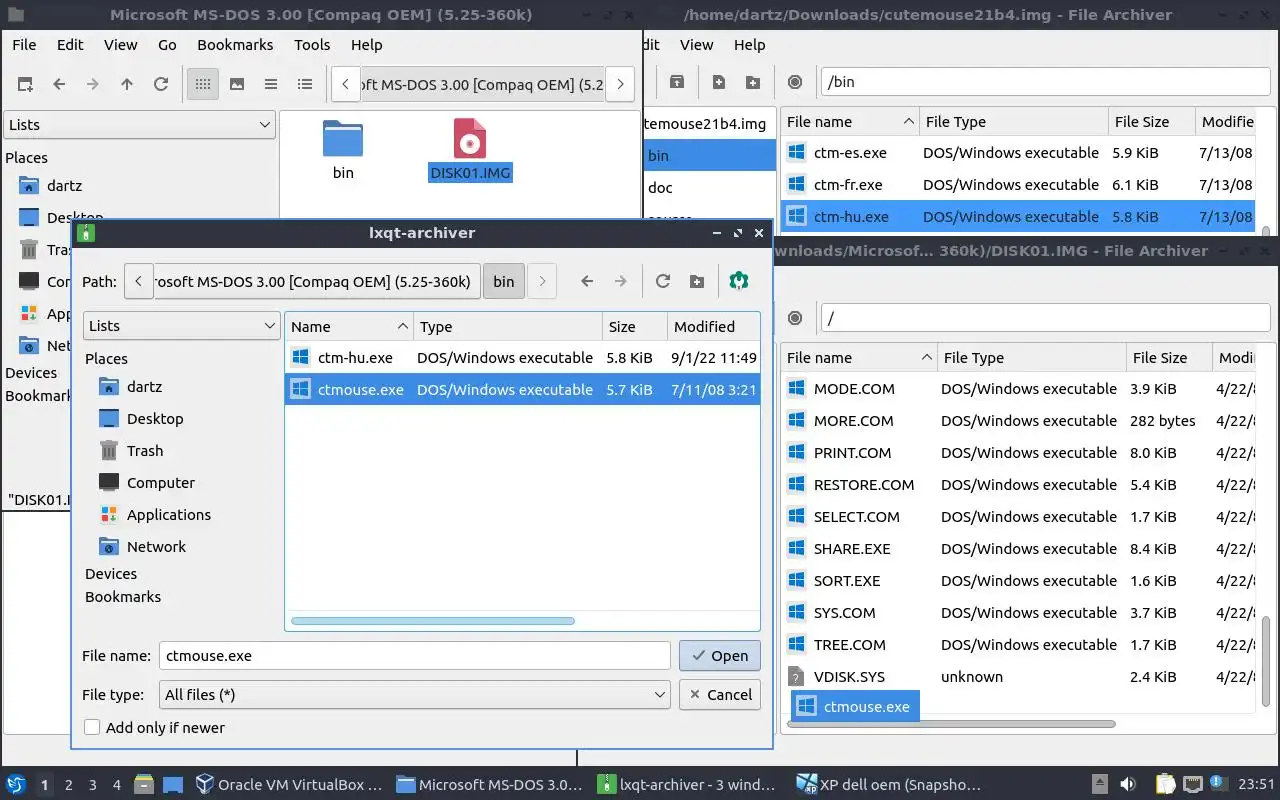Image resolution: width=1280 pixels, height=800 pixels.
Task: Click the bin path segment button in dialog
Action: 504,282
